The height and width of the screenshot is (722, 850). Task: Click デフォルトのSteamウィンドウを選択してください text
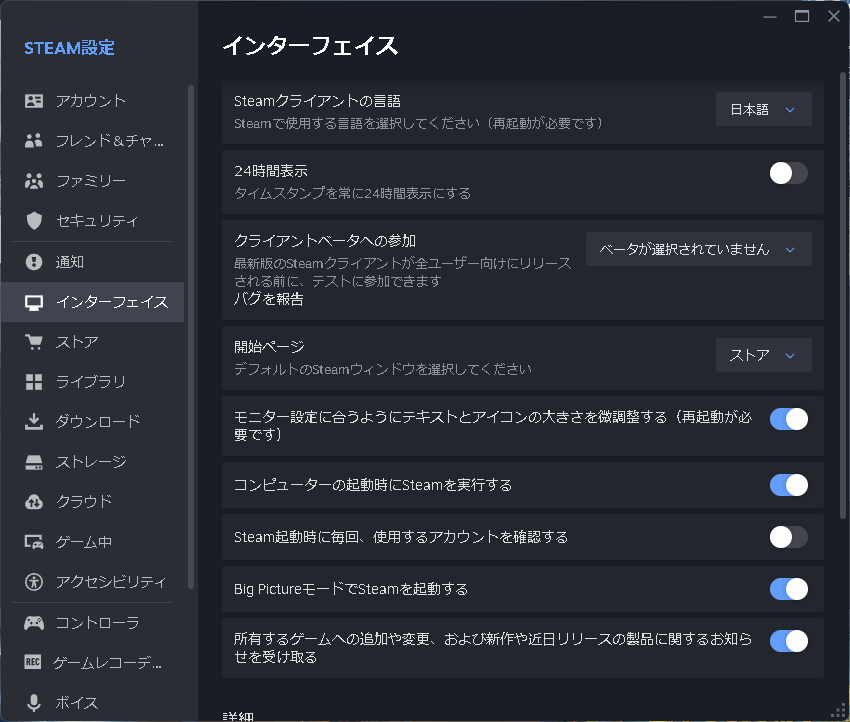[x=383, y=369]
